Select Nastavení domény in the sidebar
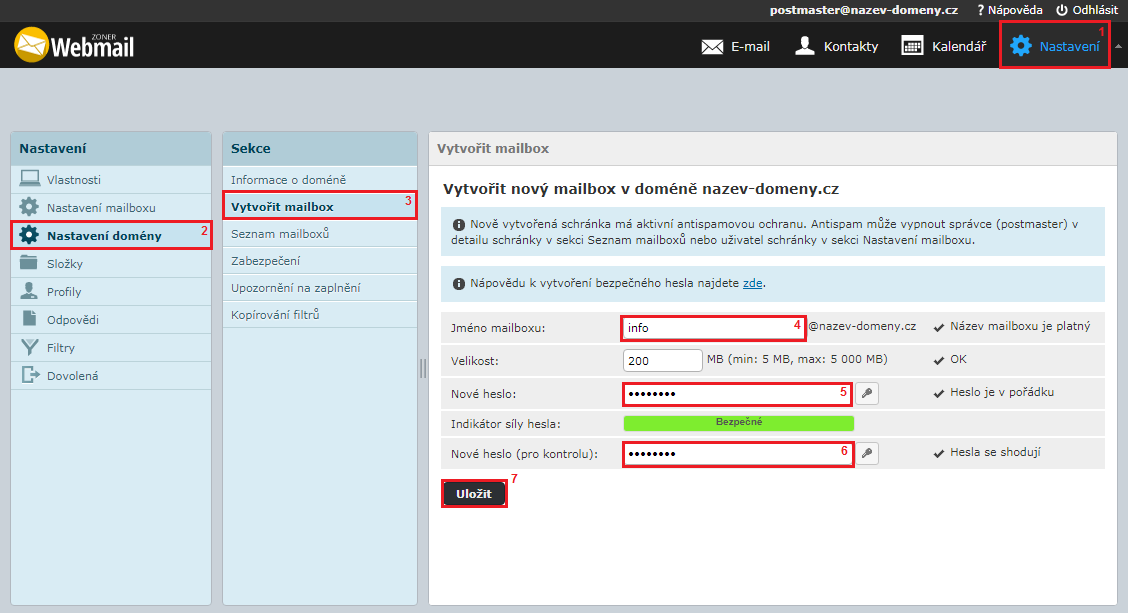 click(x=104, y=236)
